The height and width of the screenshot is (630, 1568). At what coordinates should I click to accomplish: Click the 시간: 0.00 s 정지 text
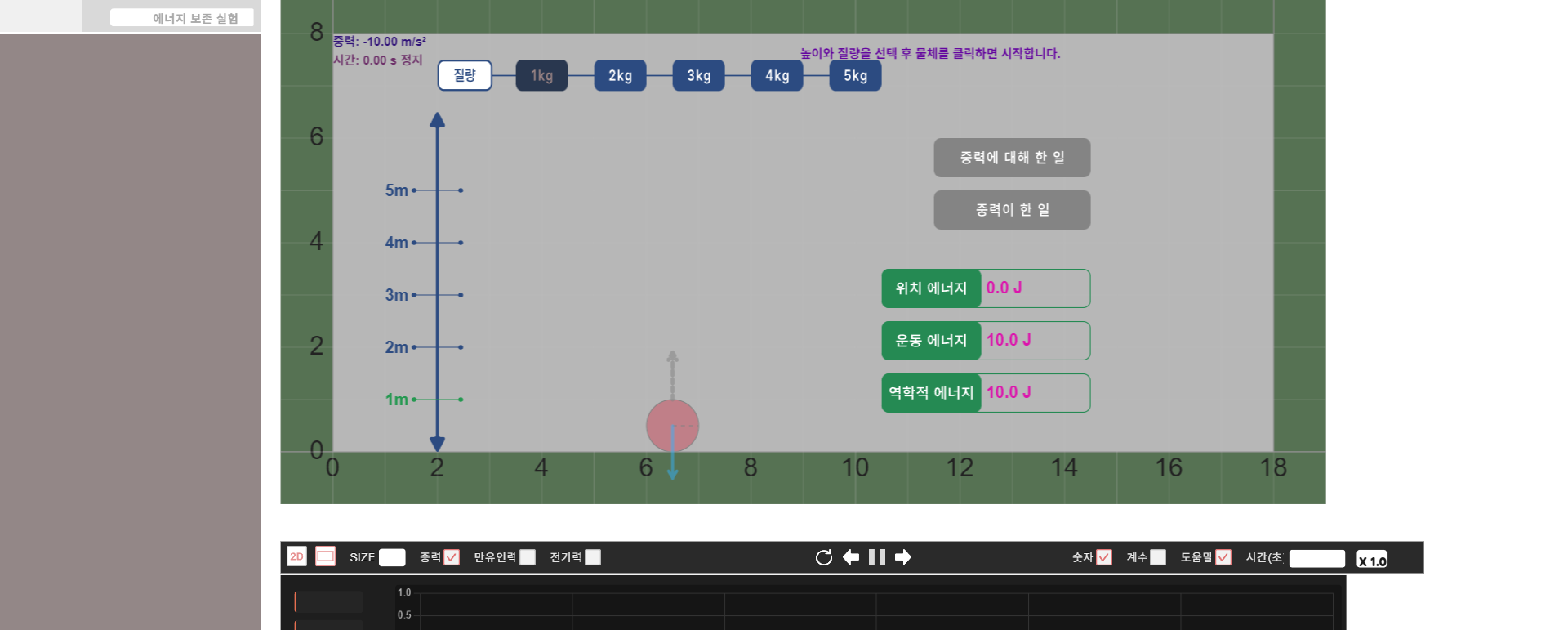tap(378, 60)
